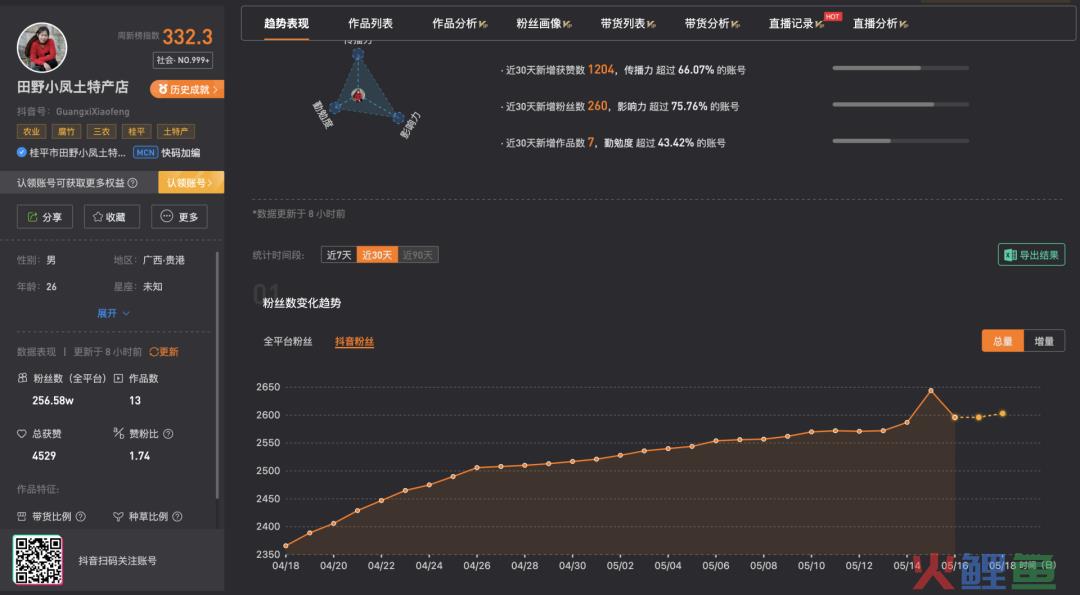The width and height of the screenshot is (1080, 595).
Task: Click the 分享 share button
Action: click(44, 217)
